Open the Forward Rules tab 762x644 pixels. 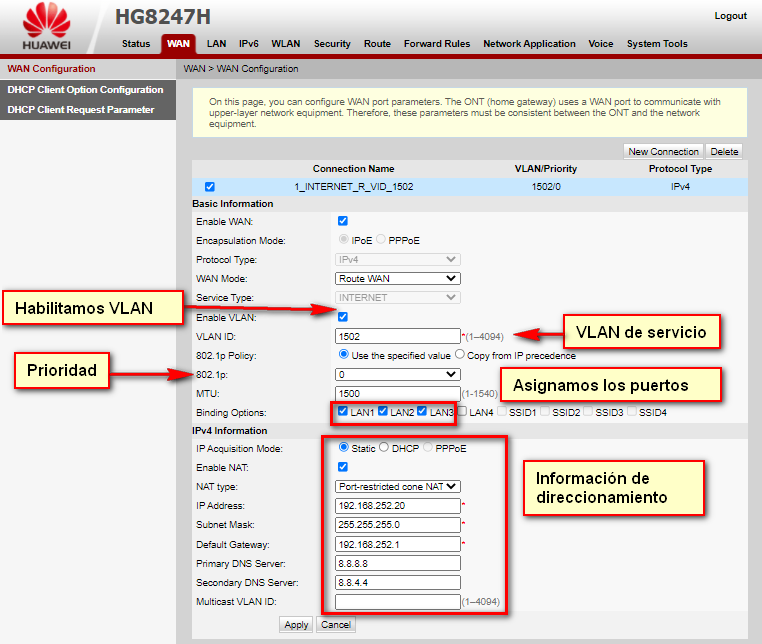(437, 44)
